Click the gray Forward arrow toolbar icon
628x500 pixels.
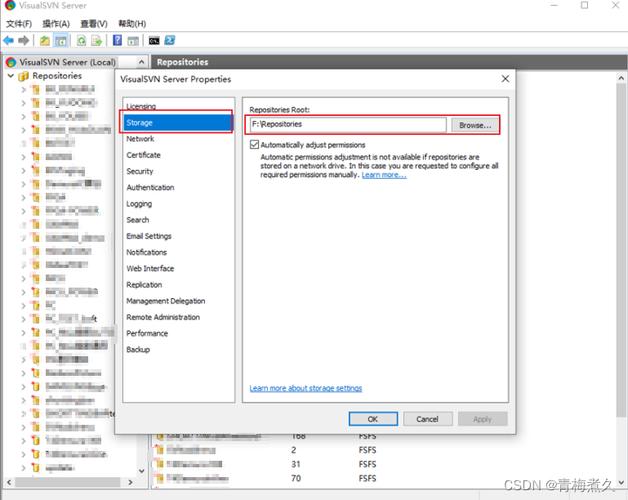(24, 40)
